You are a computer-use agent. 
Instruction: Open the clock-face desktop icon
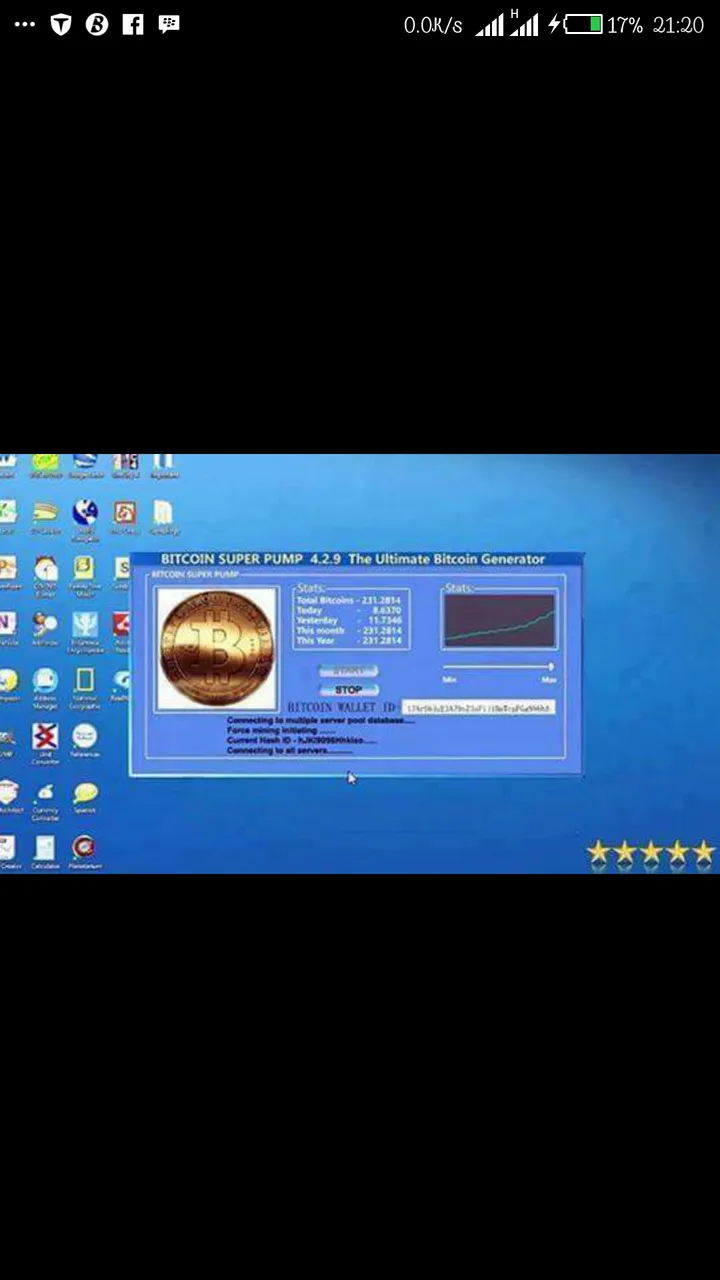(45, 577)
